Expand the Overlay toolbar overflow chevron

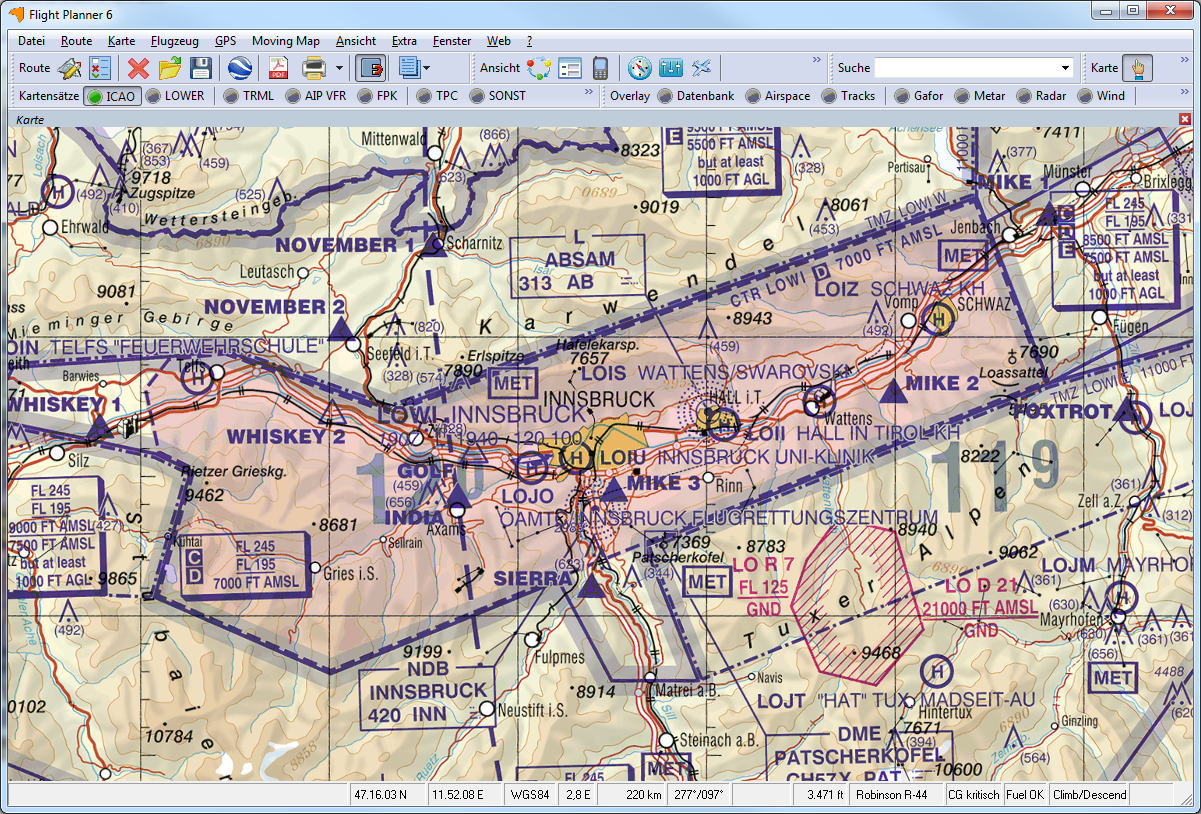coord(1184,92)
